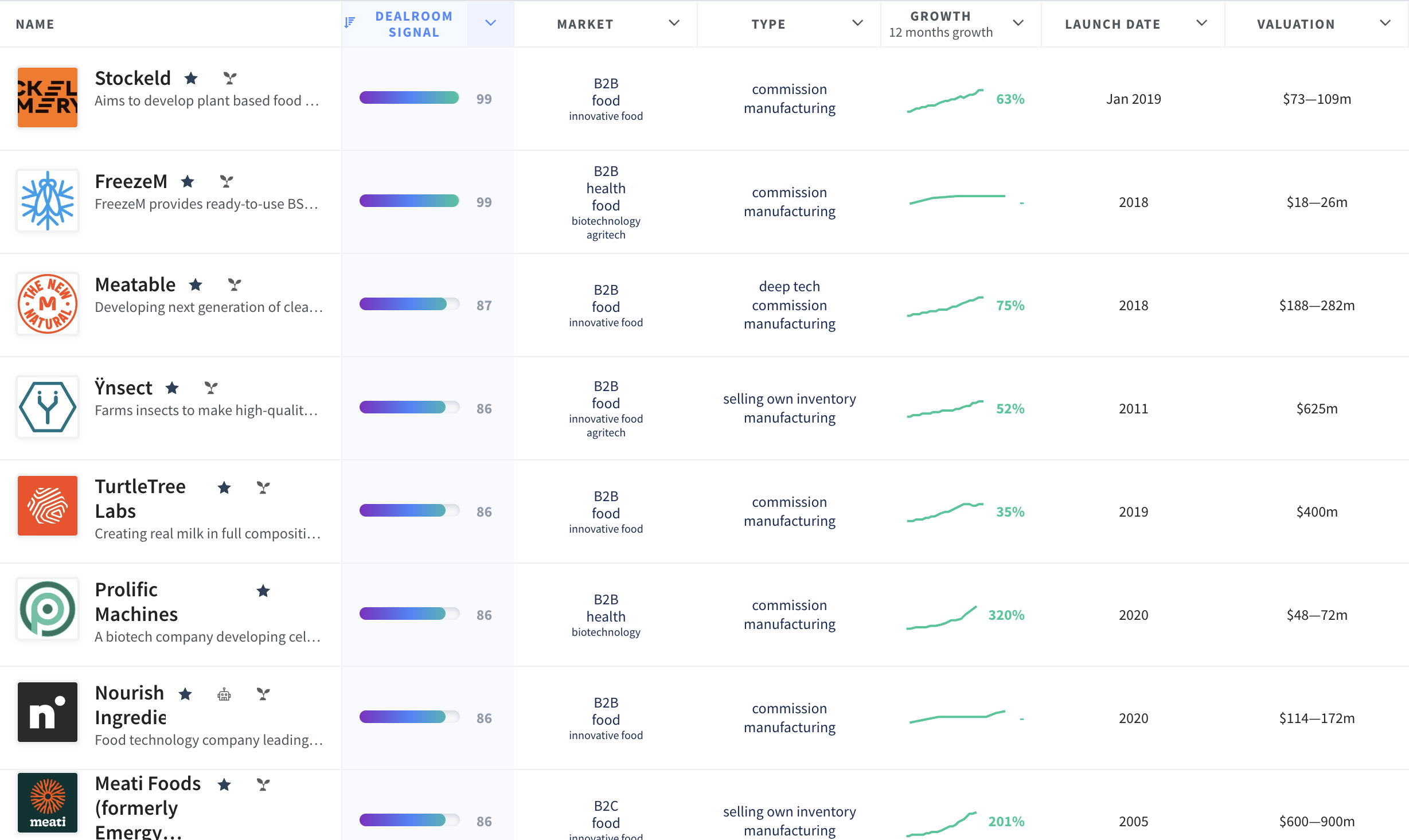Click the Nourish Ingredients logo
The height and width of the screenshot is (840, 1409).
point(48,712)
